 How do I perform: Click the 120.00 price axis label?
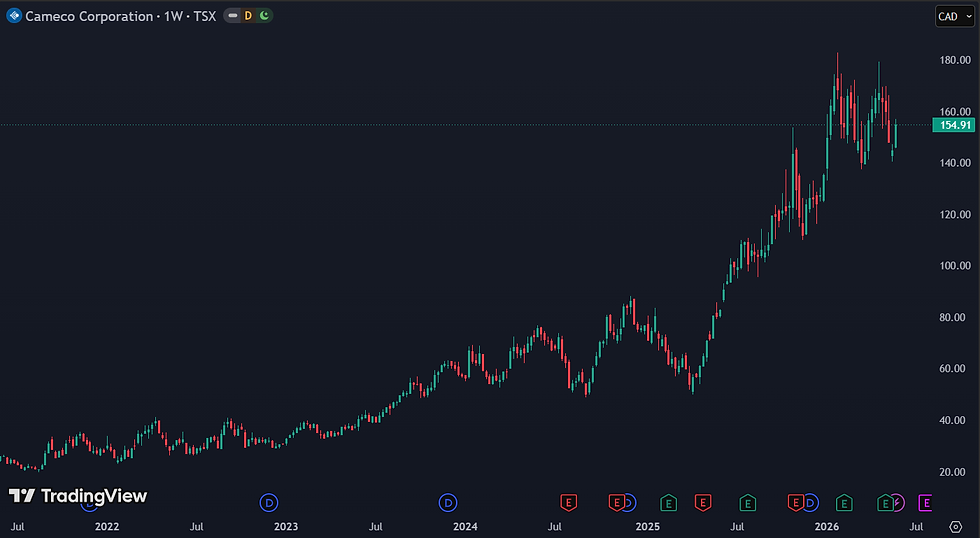pos(955,214)
